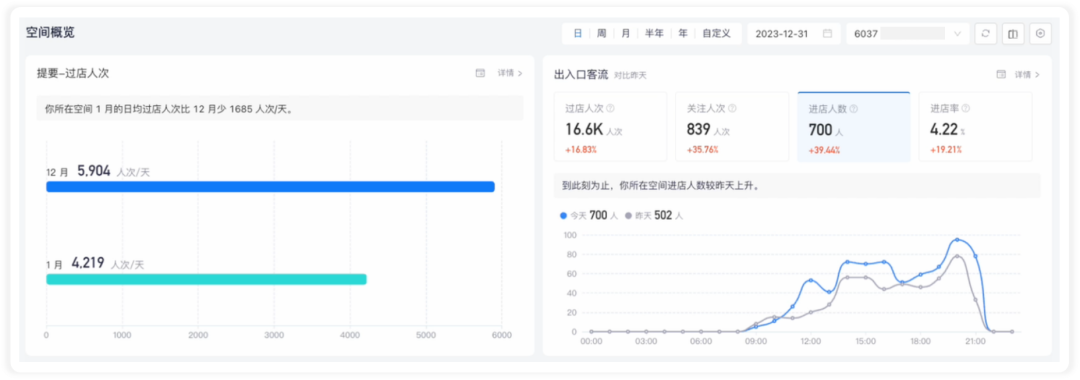Screen dimensions: 1080x380
Task: Click the blue 12 月 bar
Action: coord(270,187)
